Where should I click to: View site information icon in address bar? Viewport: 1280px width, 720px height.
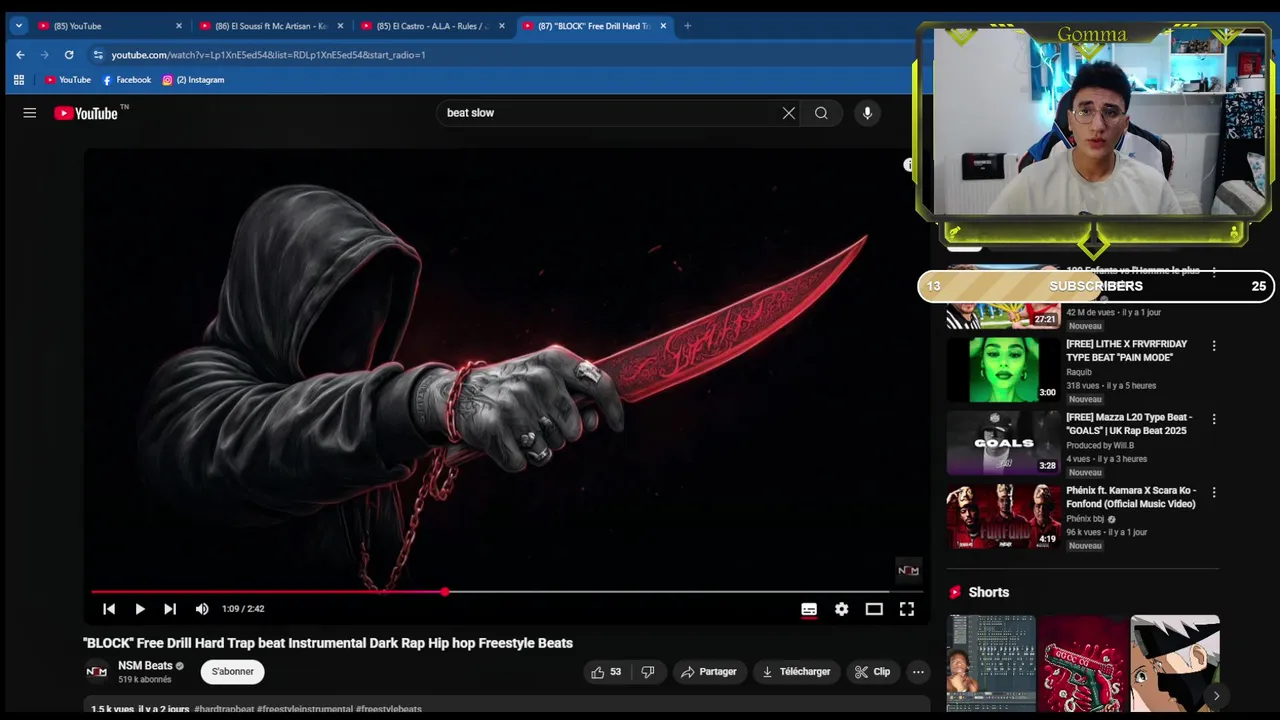coord(98,55)
